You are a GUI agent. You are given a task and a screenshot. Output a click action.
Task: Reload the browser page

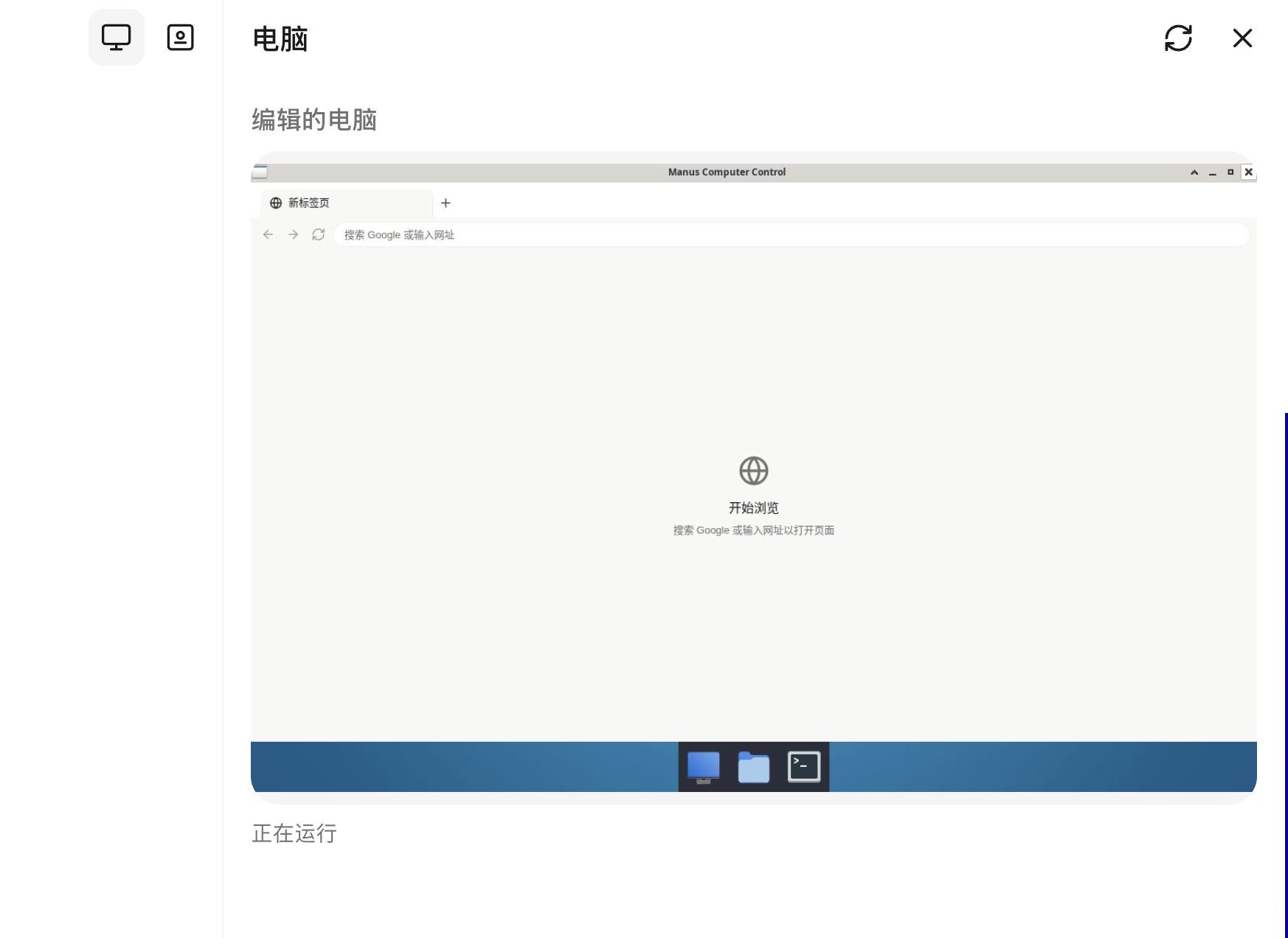point(318,234)
